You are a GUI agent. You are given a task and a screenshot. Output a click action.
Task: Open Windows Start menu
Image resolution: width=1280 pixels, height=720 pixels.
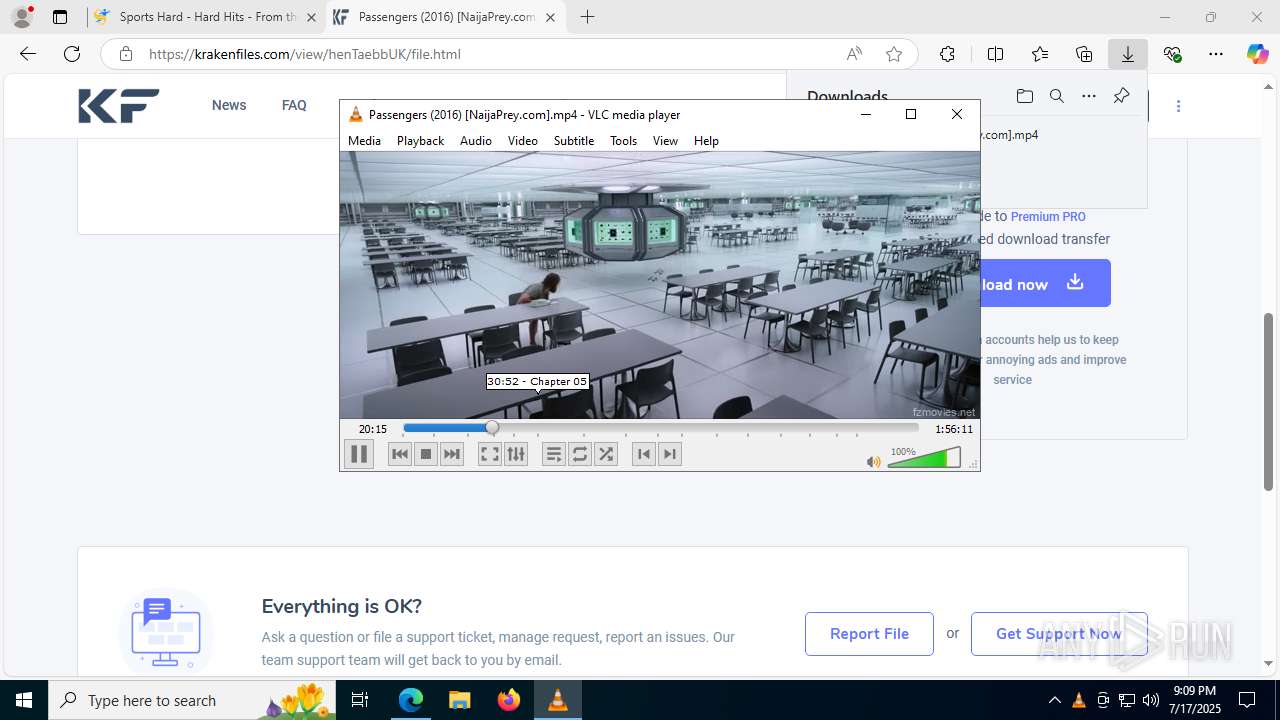tap(24, 700)
